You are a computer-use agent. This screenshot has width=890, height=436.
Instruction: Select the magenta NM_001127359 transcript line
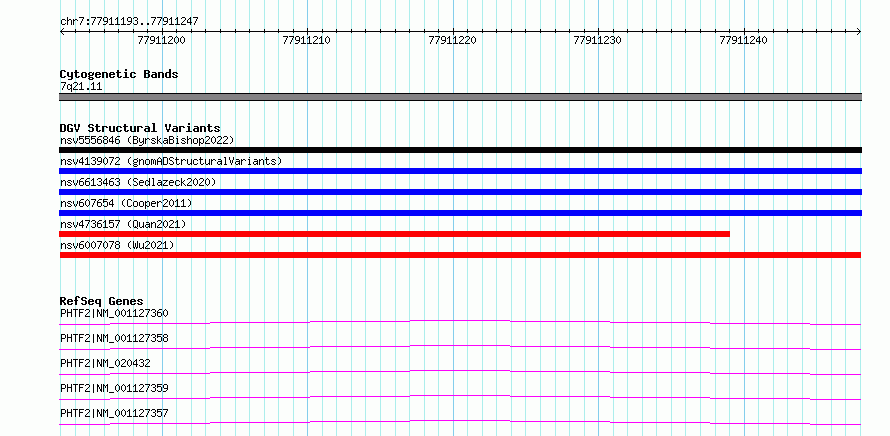point(460,397)
